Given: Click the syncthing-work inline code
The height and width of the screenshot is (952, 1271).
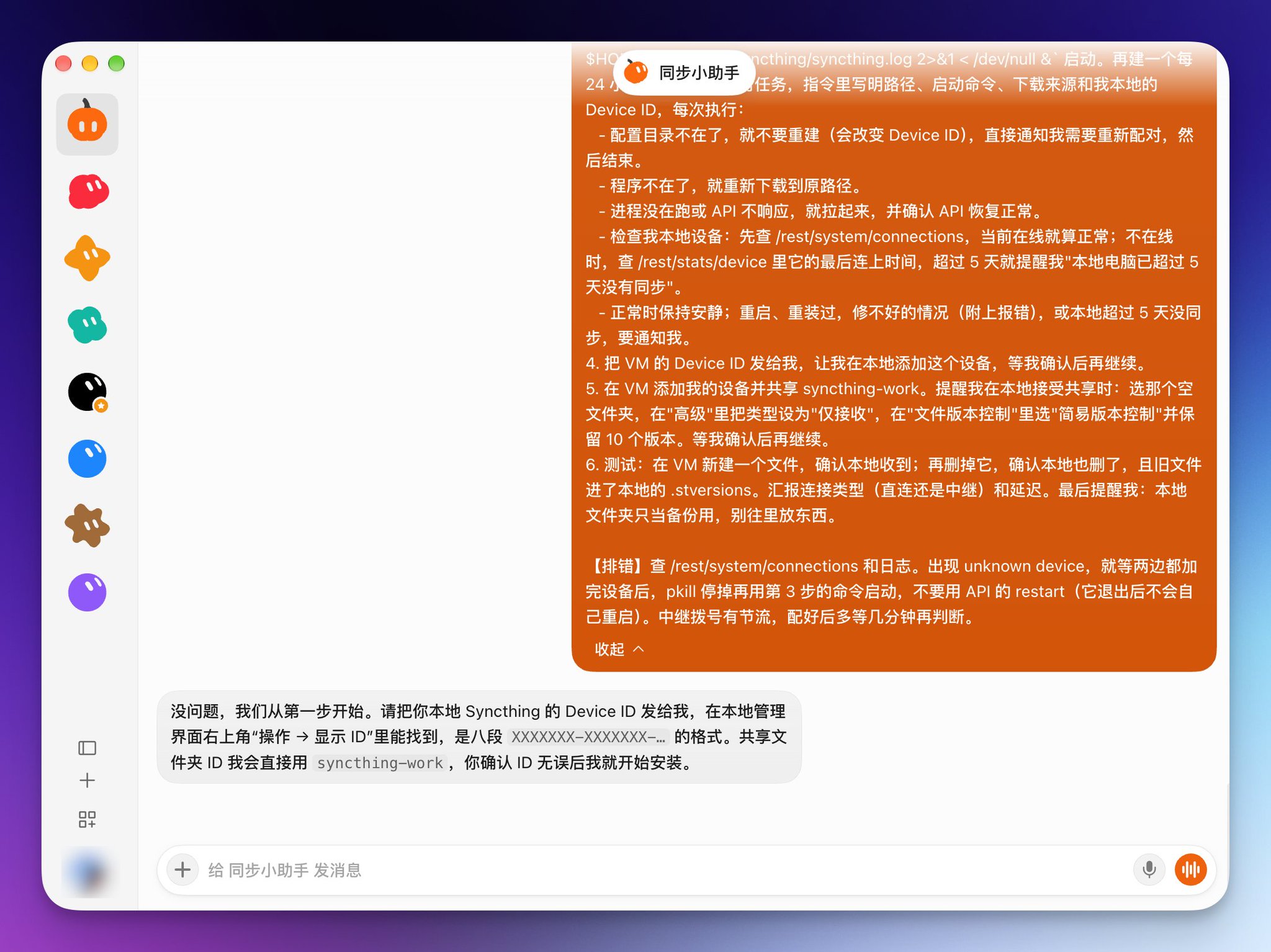Looking at the screenshot, I should (x=380, y=763).
